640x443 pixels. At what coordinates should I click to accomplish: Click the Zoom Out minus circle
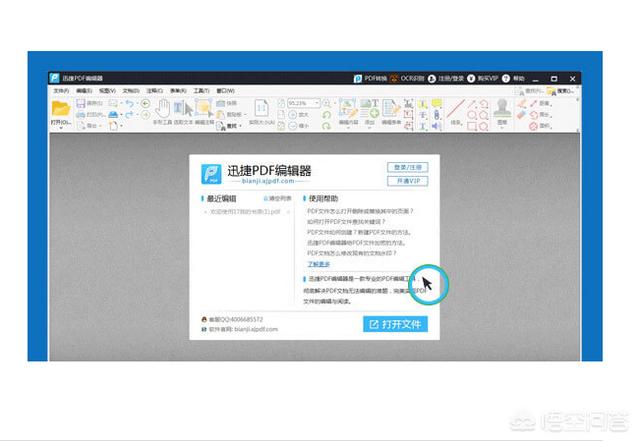pyautogui.click(x=293, y=126)
